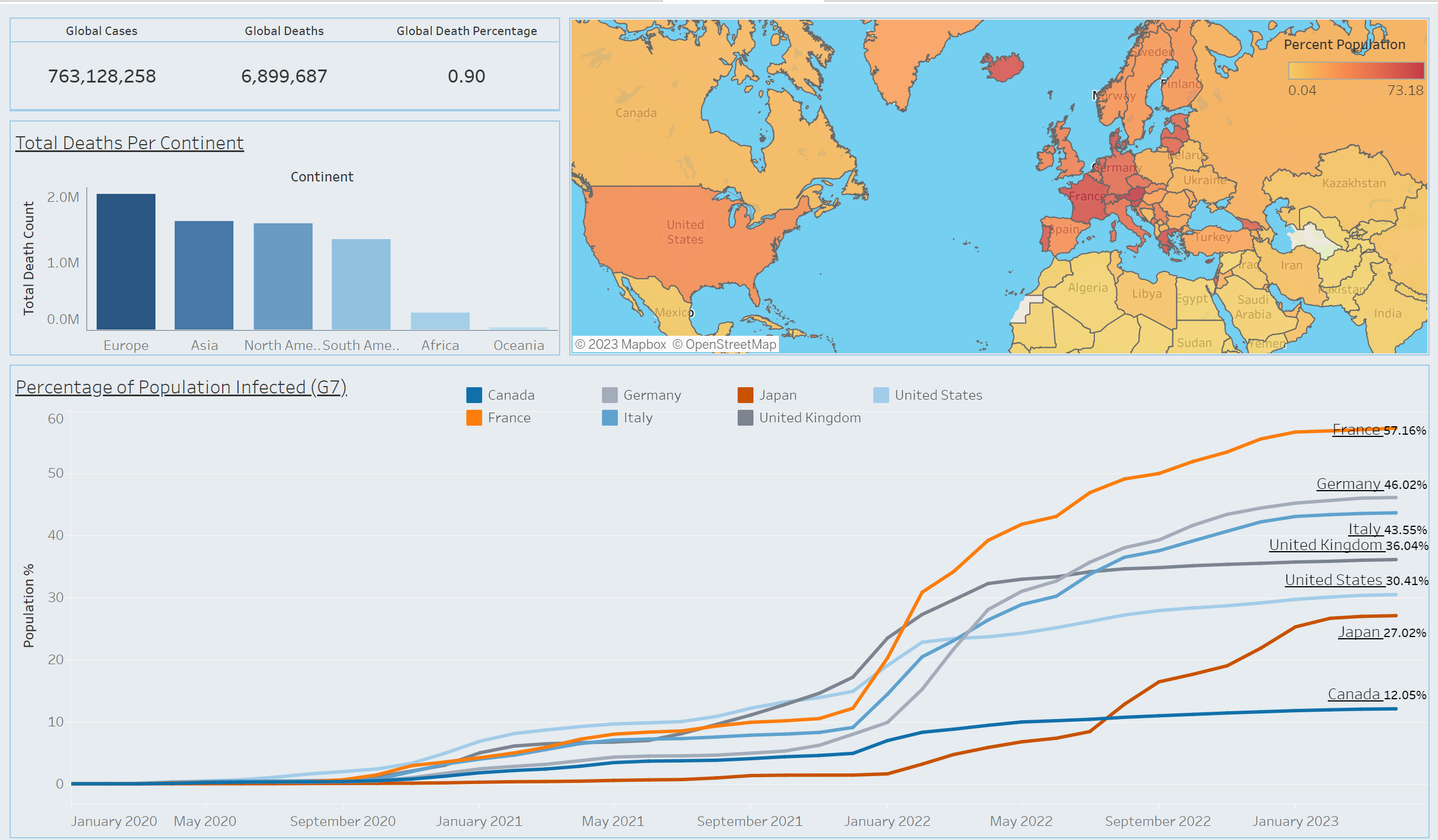Click the United Kingdom 36.04% line end label
The width and height of the screenshot is (1438, 840).
[1349, 545]
